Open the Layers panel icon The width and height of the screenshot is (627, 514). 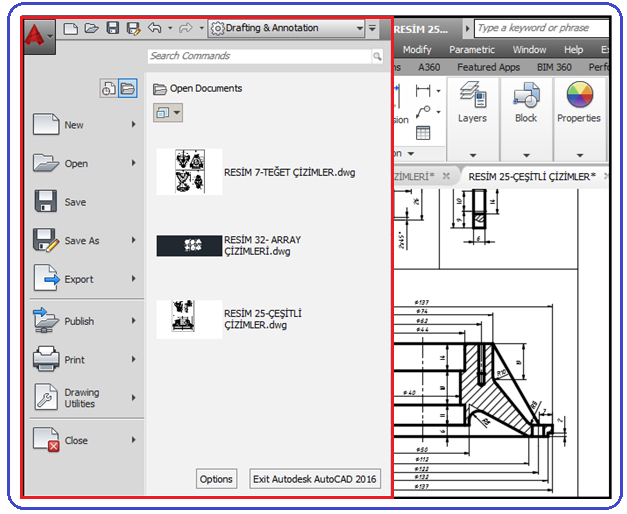[473, 95]
